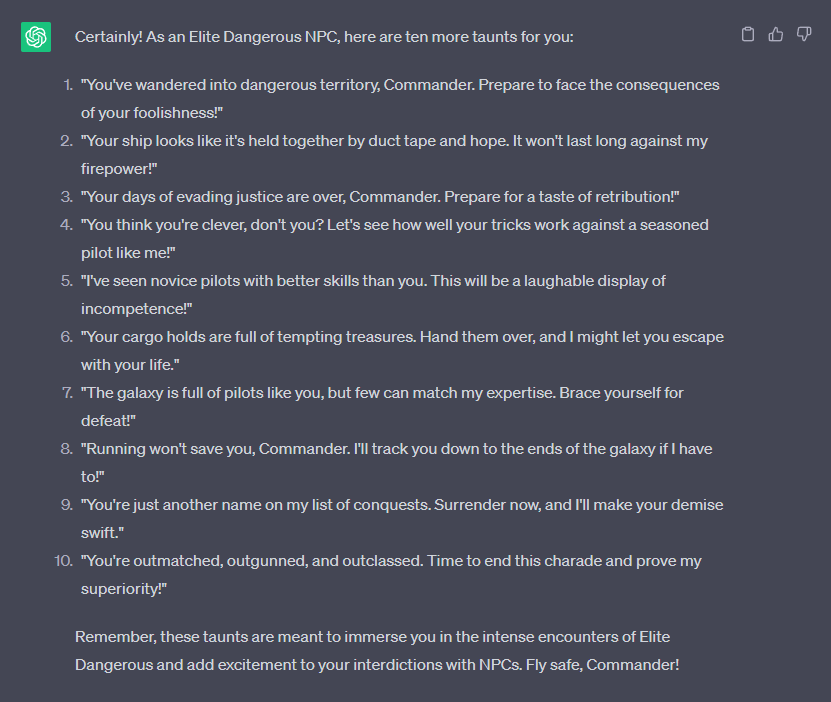Click the list number 10 marker
Viewport: 831px width, 702px height.
(64, 561)
